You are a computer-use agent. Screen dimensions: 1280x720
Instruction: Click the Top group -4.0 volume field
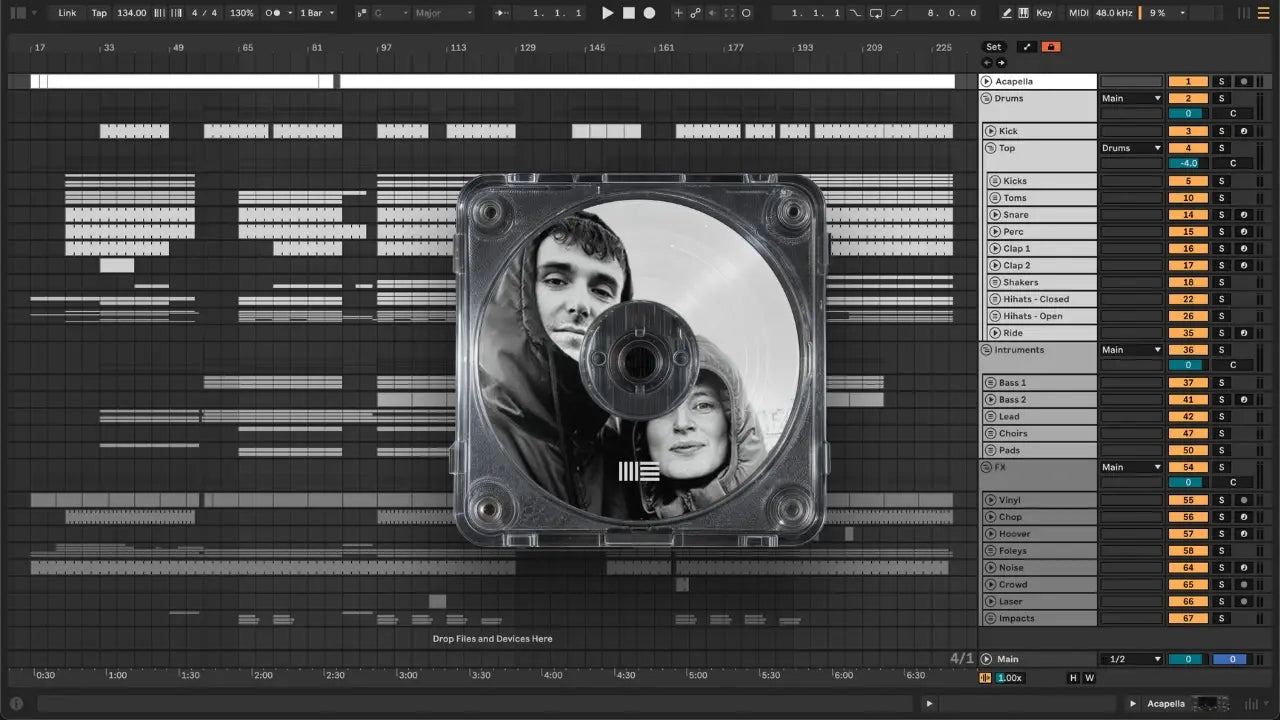coord(1188,163)
